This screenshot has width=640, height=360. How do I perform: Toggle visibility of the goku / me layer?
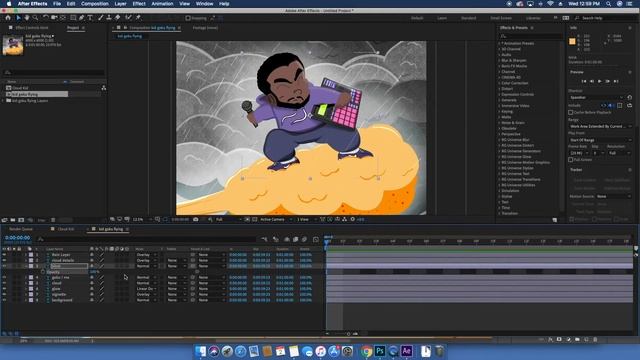[4, 278]
